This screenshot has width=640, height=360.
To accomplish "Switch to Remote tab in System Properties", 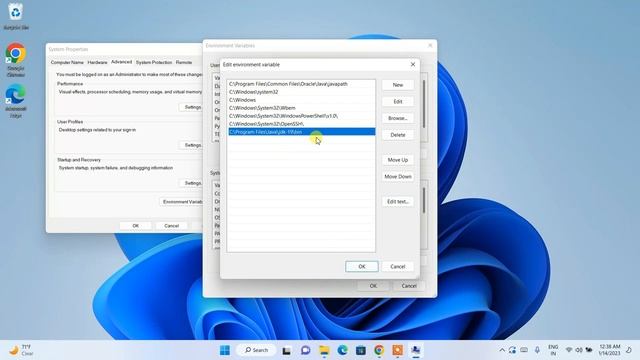I will coord(184,62).
